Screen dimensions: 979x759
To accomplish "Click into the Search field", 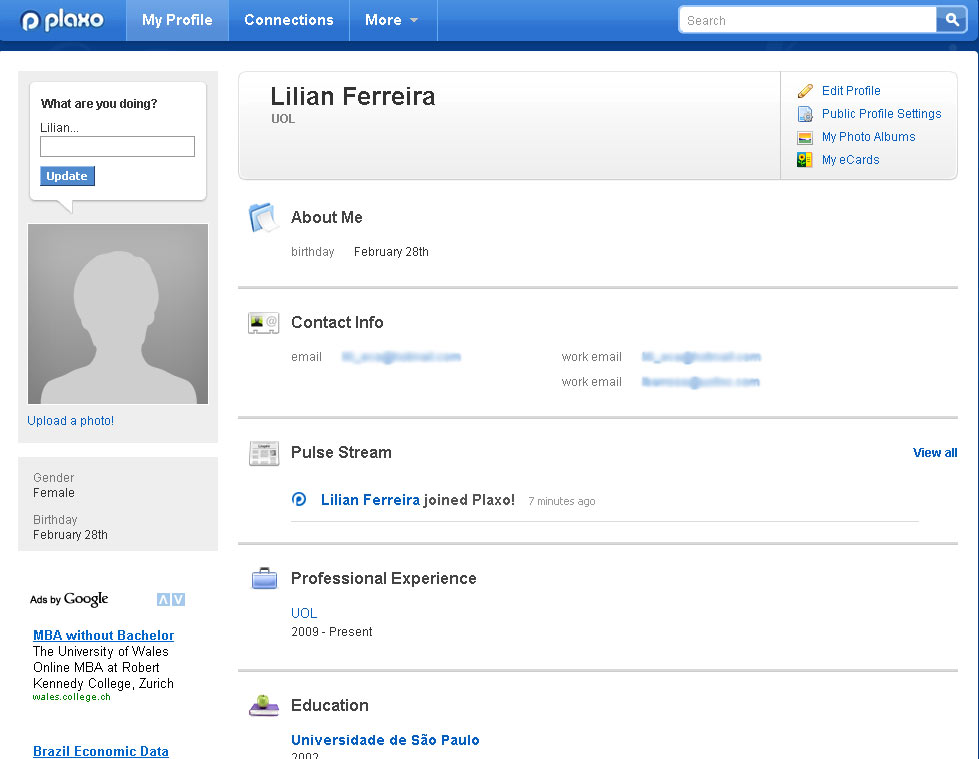I will click(x=808, y=20).
